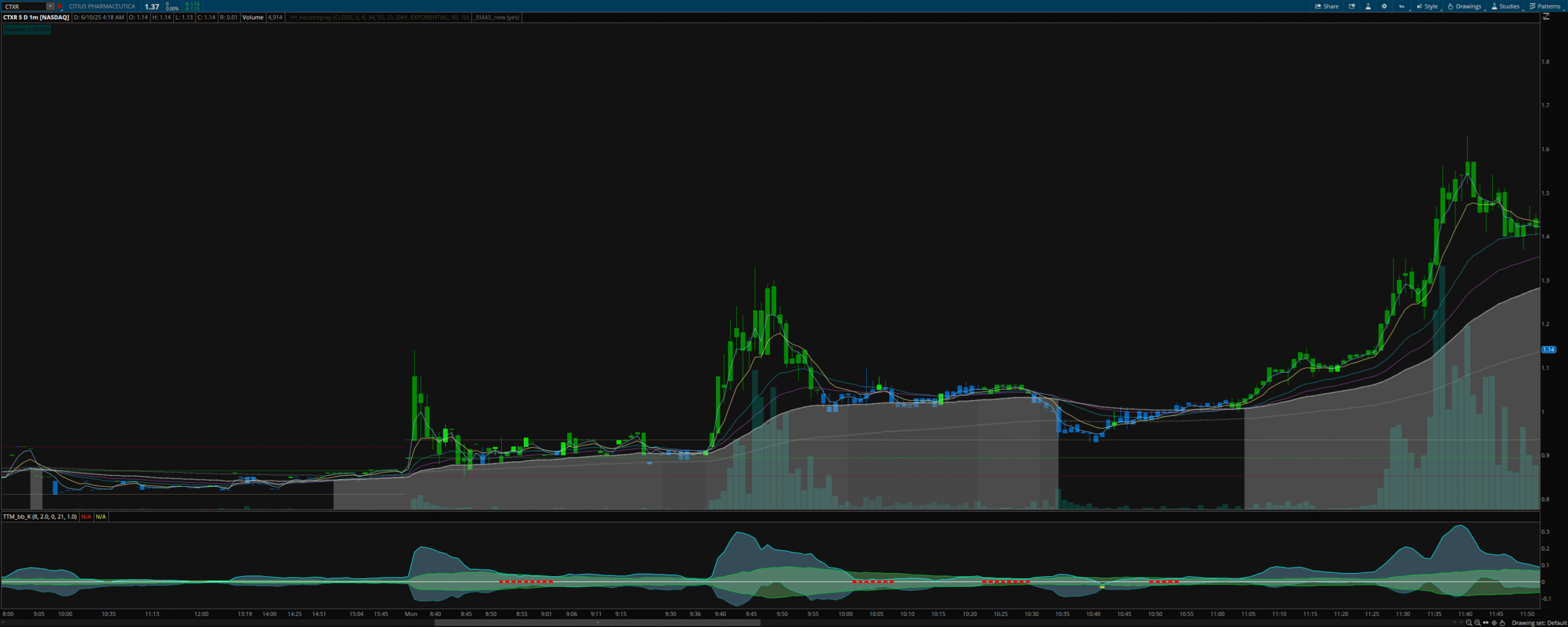The width and height of the screenshot is (1568, 627).
Task: Toggle price axis auto-scale icon
Action: pos(1546,17)
